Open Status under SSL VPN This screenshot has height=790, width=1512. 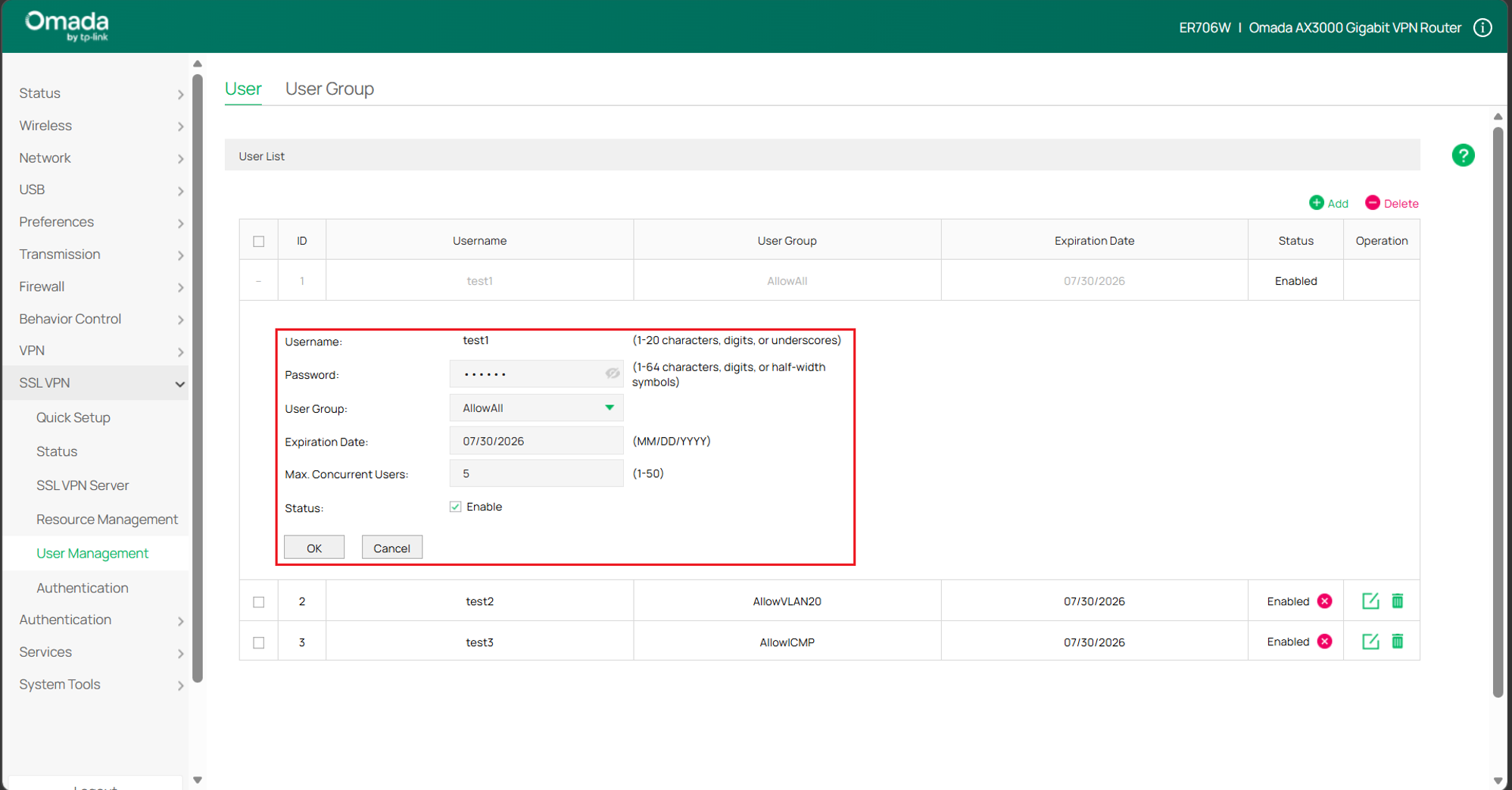pyautogui.click(x=57, y=451)
